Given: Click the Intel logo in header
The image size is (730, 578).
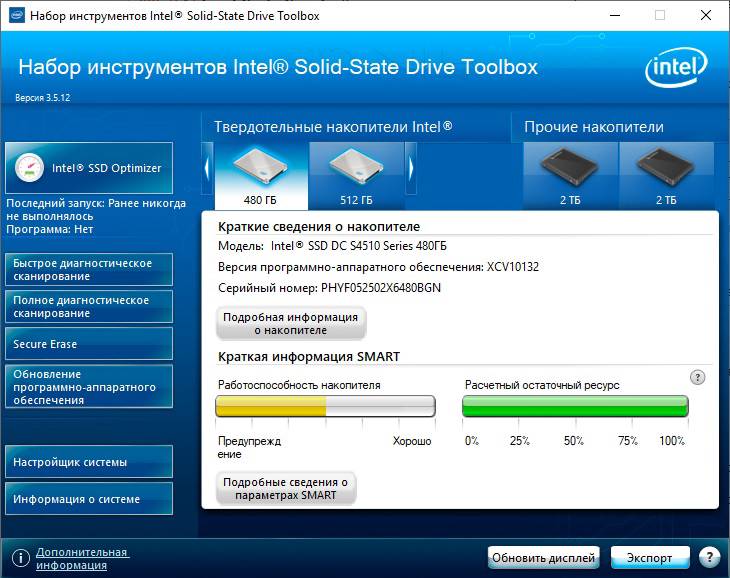Looking at the screenshot, I should point(677,69).
